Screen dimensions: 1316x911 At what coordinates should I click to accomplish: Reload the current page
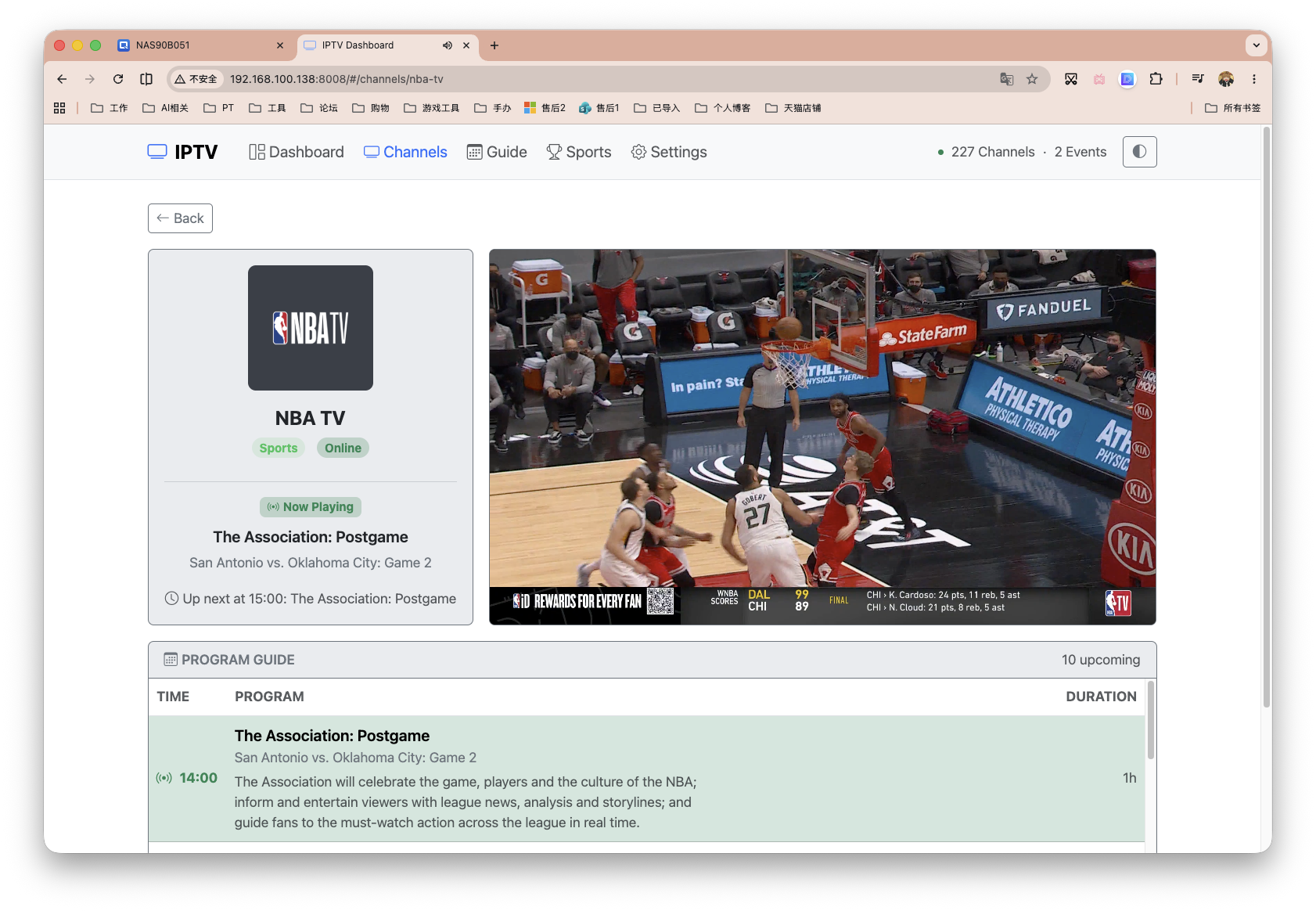[118, 79]
